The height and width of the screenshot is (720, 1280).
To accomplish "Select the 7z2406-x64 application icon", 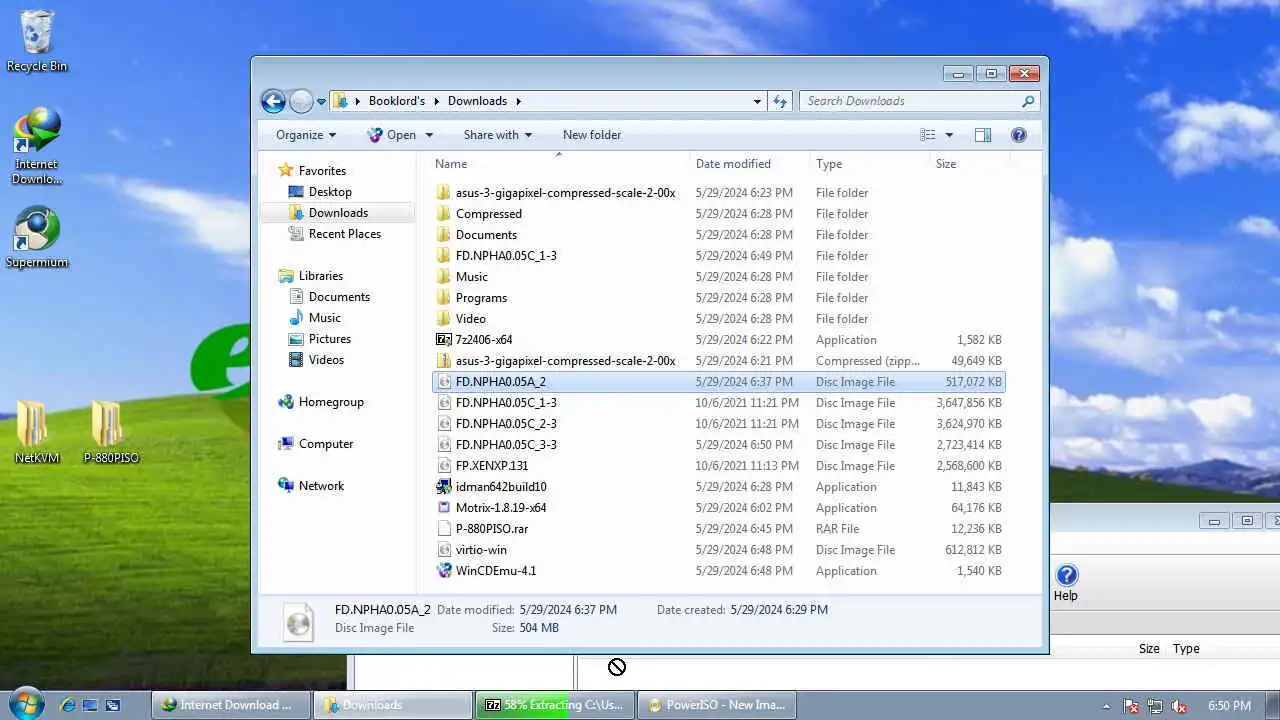I will point(444,340).
